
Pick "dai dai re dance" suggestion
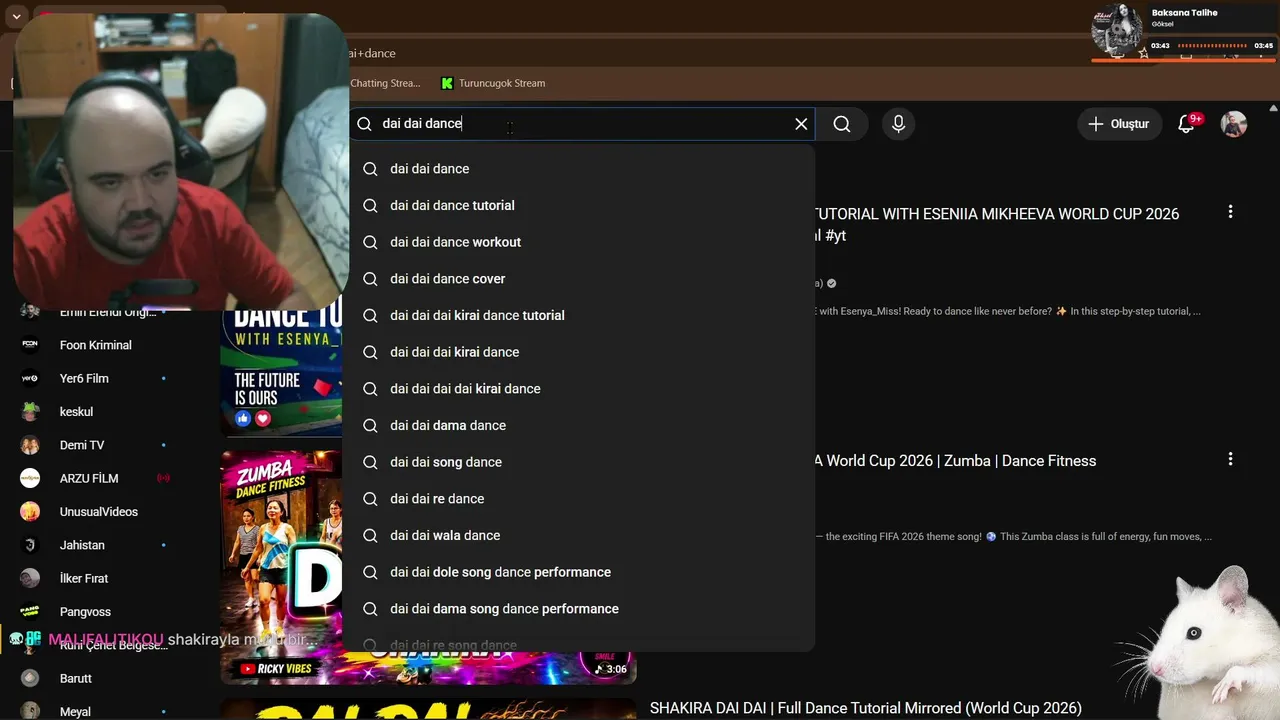point(579,499)
